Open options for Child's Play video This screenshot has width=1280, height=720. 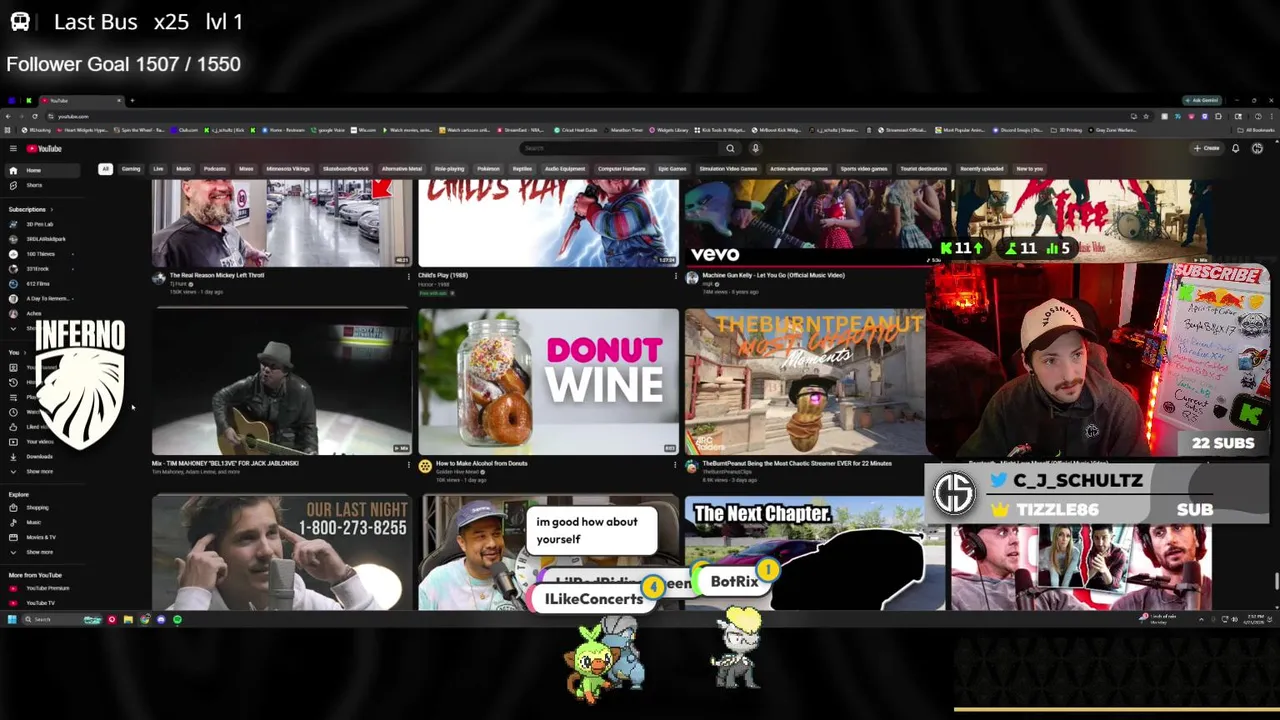click(675, 276)
